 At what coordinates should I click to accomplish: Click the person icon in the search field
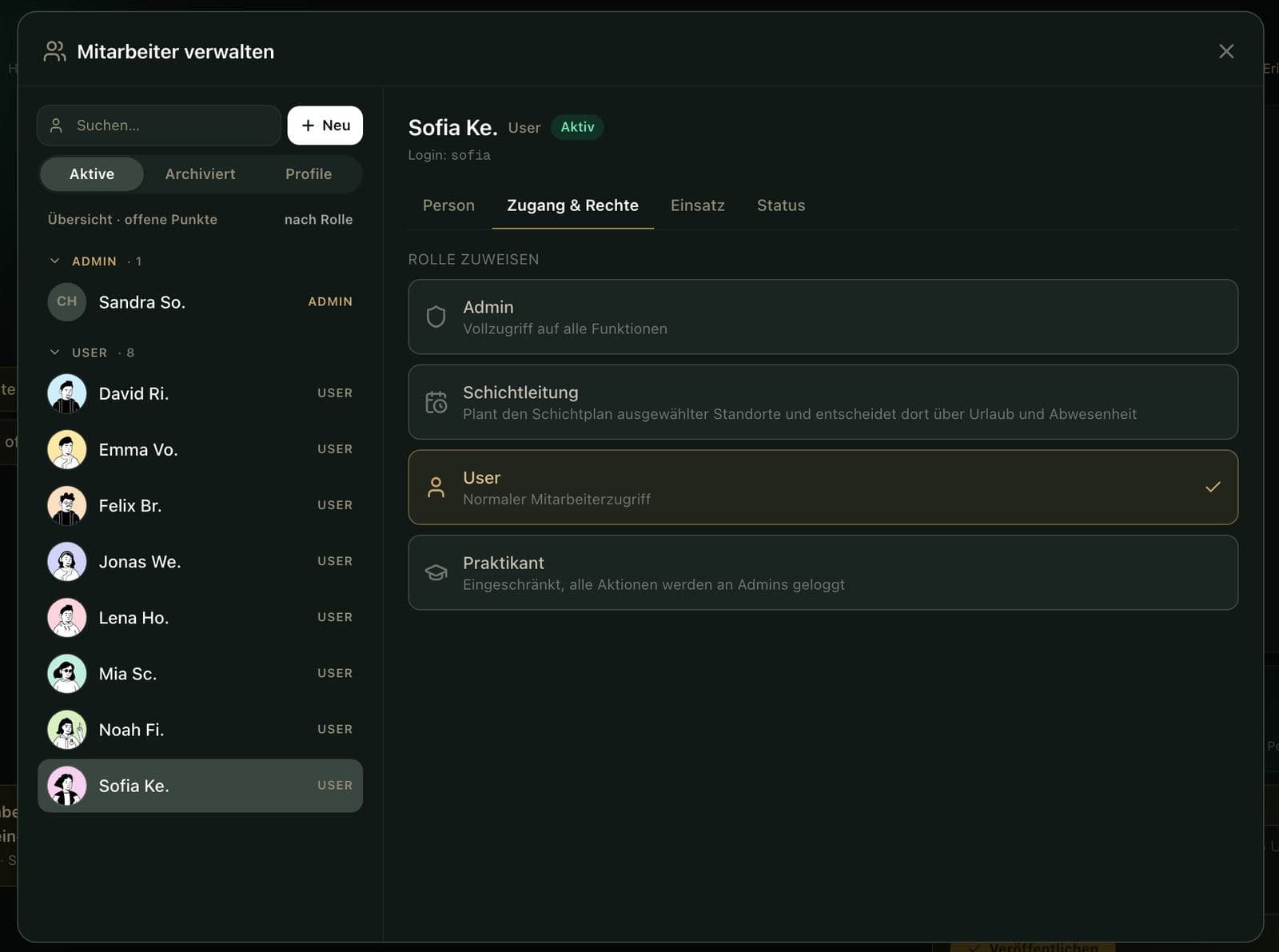point(56,125)
